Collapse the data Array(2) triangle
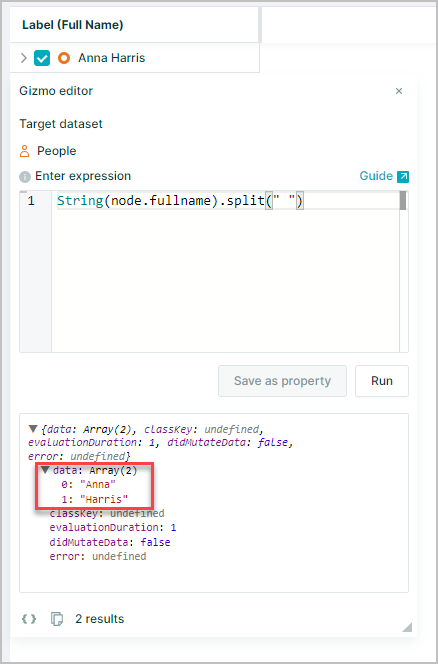This screenshot has height=664, width=438. 45,470
